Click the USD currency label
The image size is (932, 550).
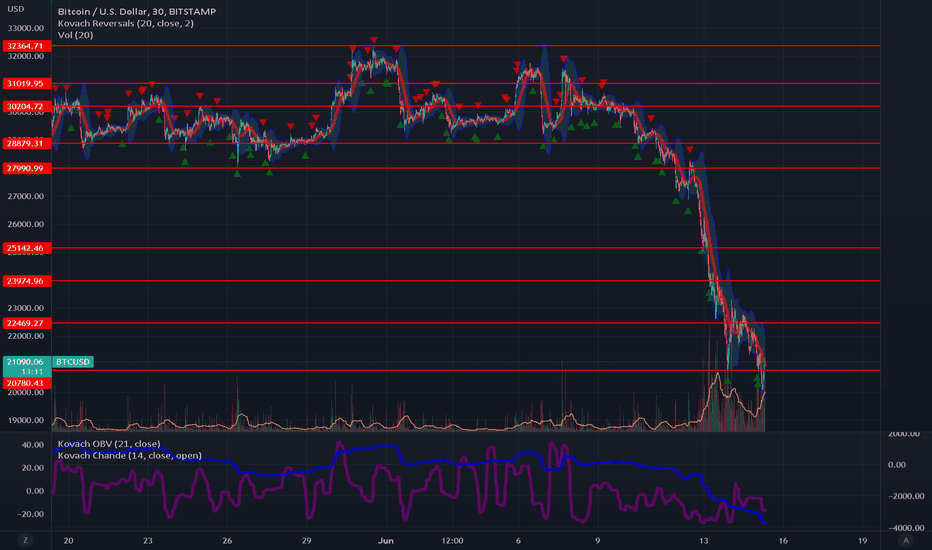point(15,9)
